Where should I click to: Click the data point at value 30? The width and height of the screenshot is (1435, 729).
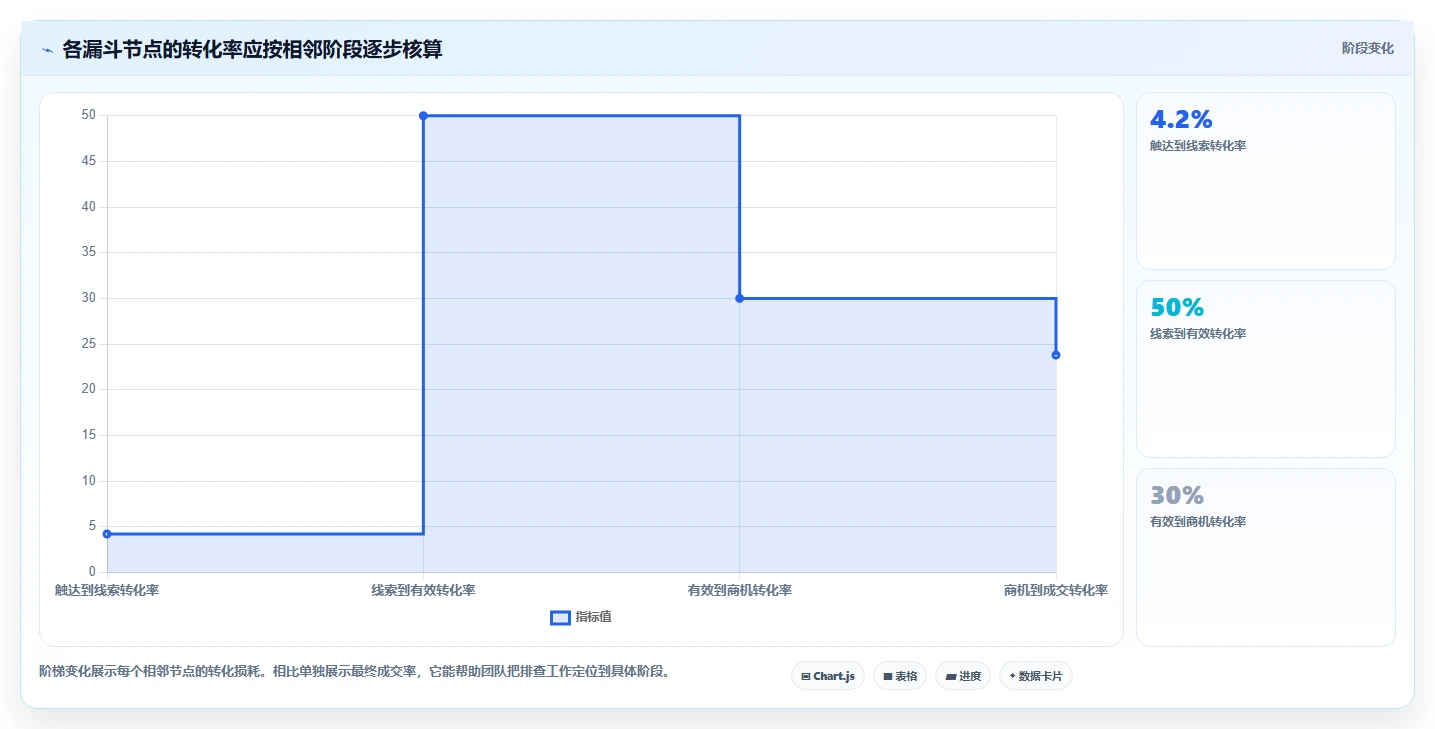click(x=739, y=298)
